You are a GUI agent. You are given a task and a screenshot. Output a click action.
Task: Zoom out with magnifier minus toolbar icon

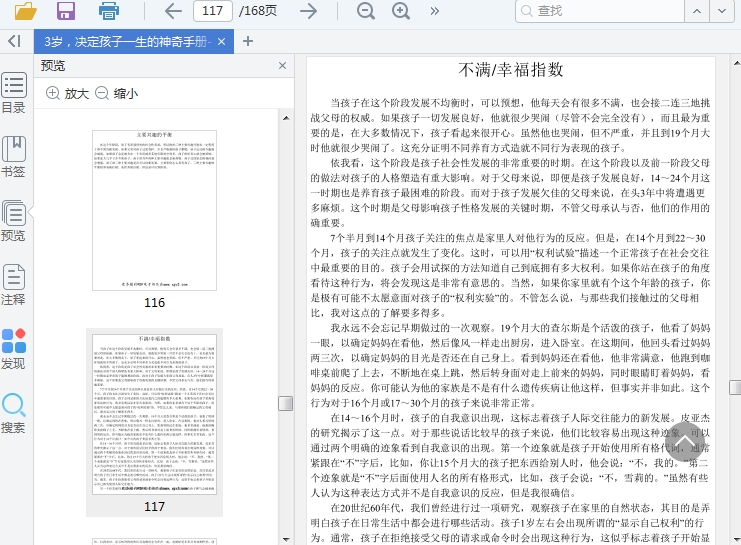(x=366, y=11)
